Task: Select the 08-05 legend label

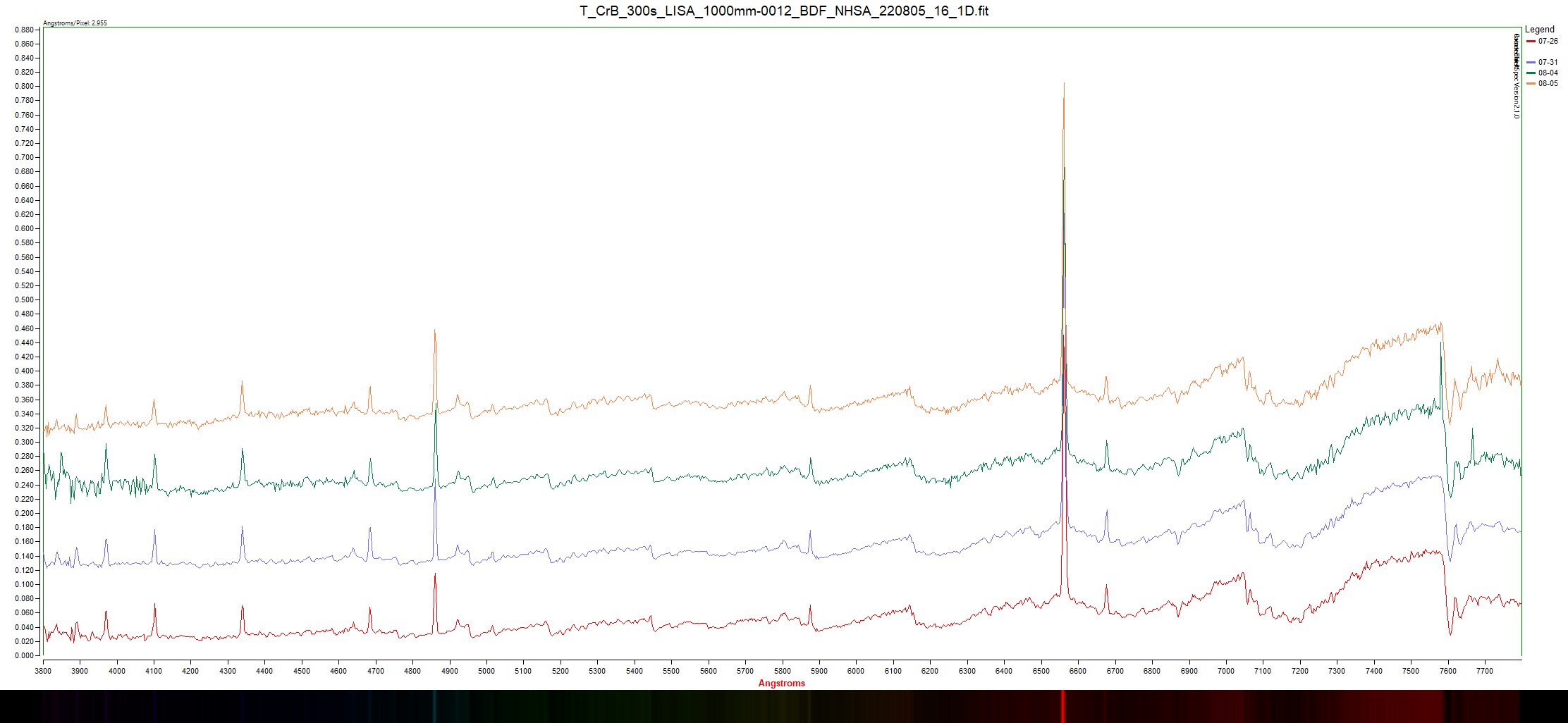Action: coord(1548,84)
